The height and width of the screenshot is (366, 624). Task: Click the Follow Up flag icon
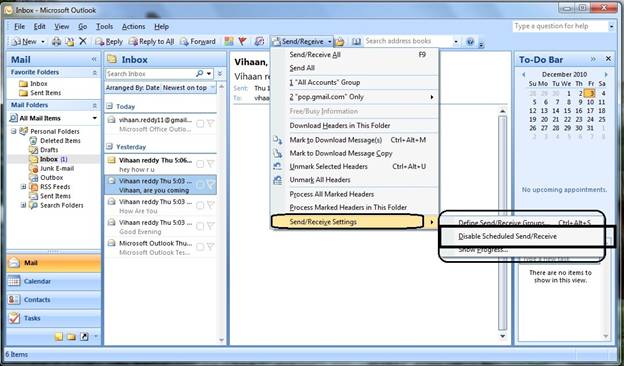coord(242,41)
